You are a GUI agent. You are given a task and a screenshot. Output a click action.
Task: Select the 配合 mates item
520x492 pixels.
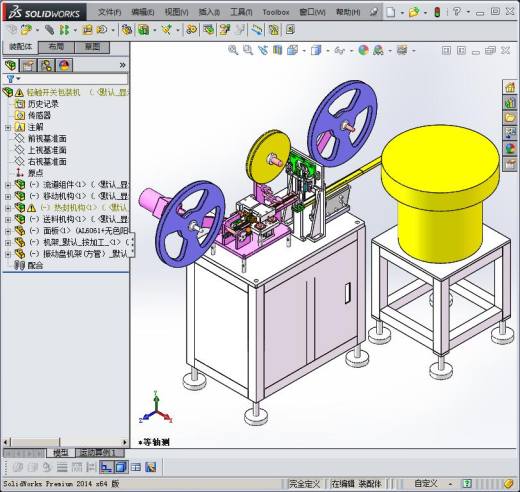35,266
